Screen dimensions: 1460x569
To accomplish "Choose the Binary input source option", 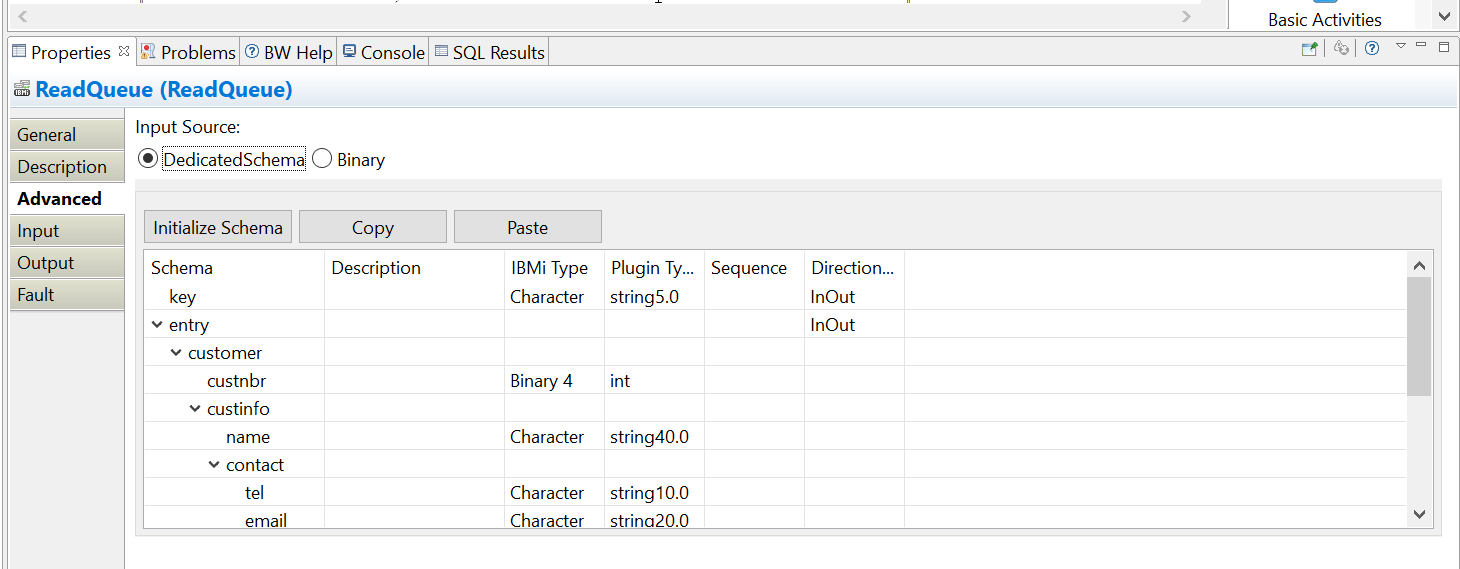I will click(322, 159).
